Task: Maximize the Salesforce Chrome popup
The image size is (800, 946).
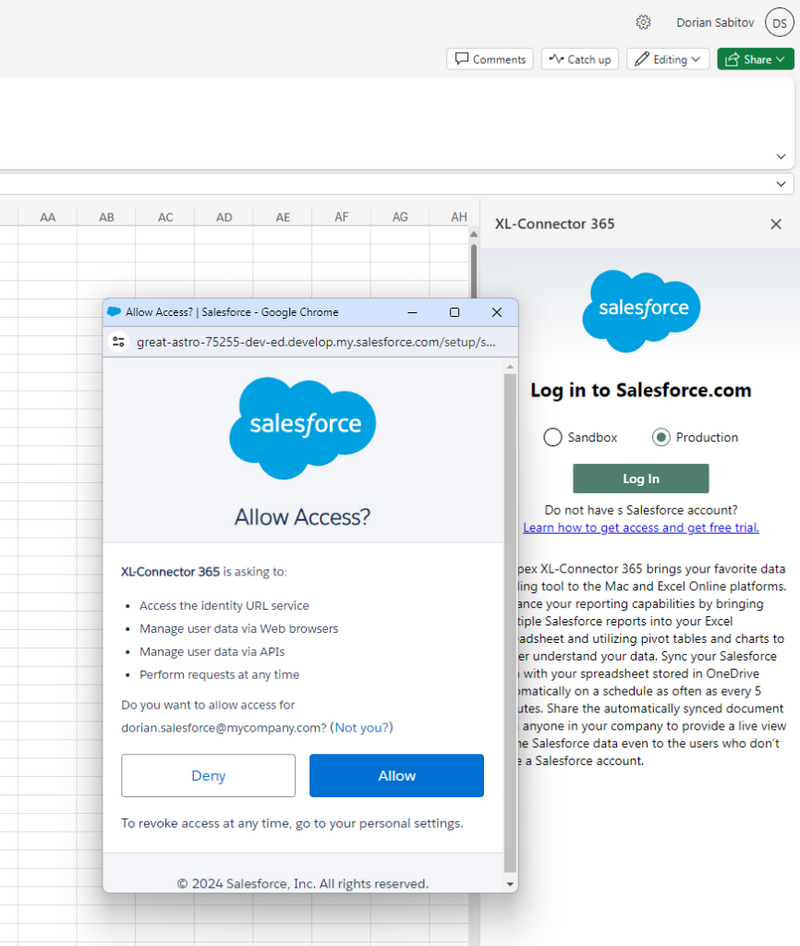Action: 454,313
